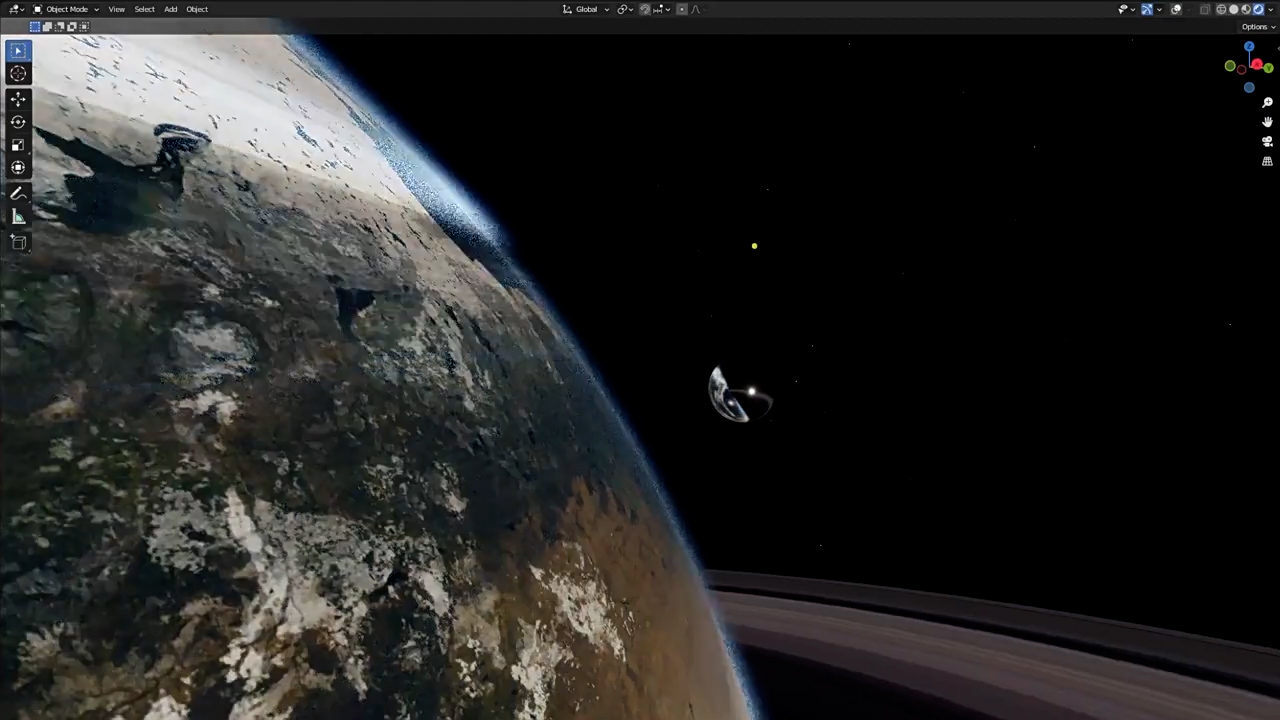Open the Add menu

(170, 9)
